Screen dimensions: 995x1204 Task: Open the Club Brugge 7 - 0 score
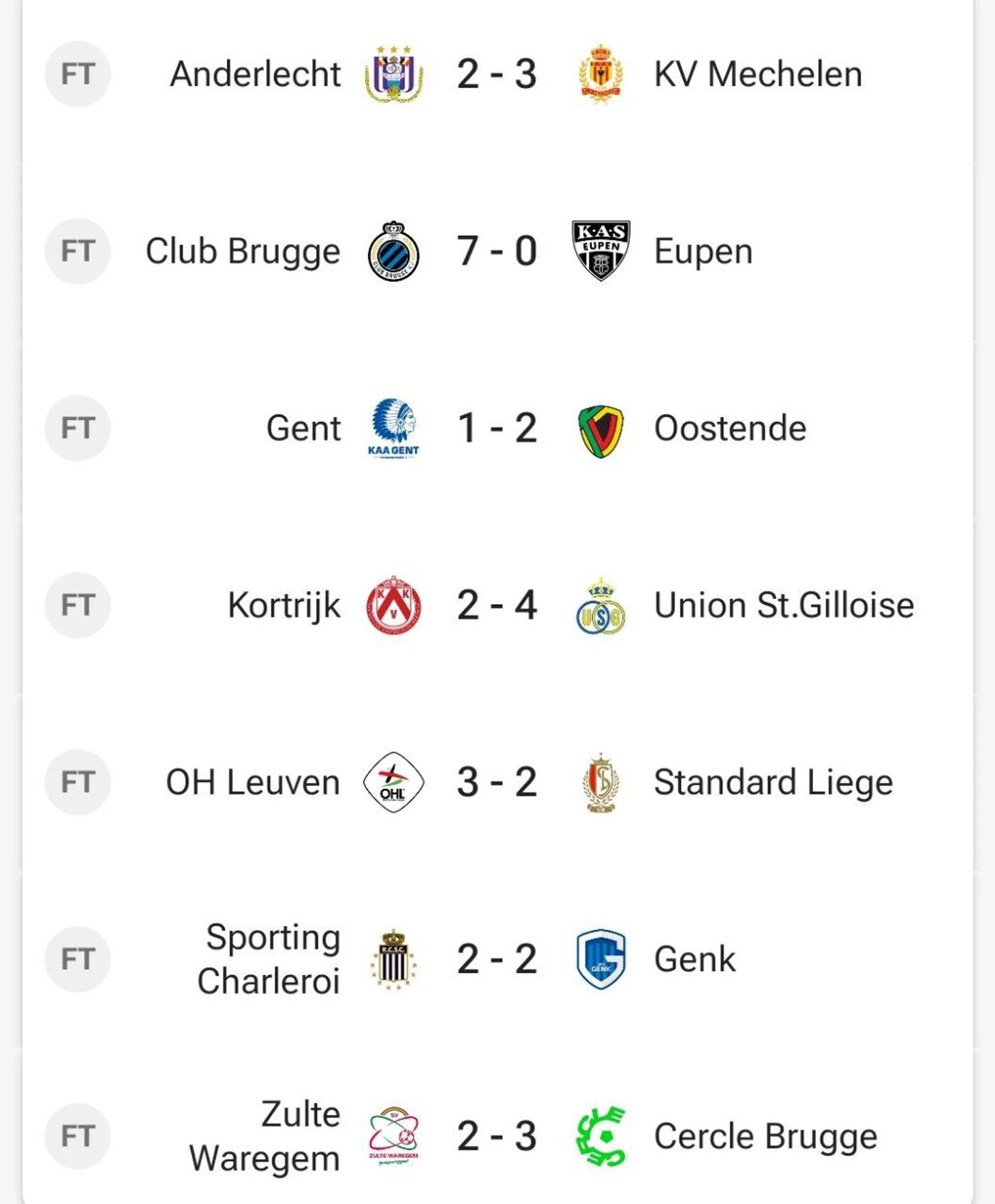click(497, 251)
